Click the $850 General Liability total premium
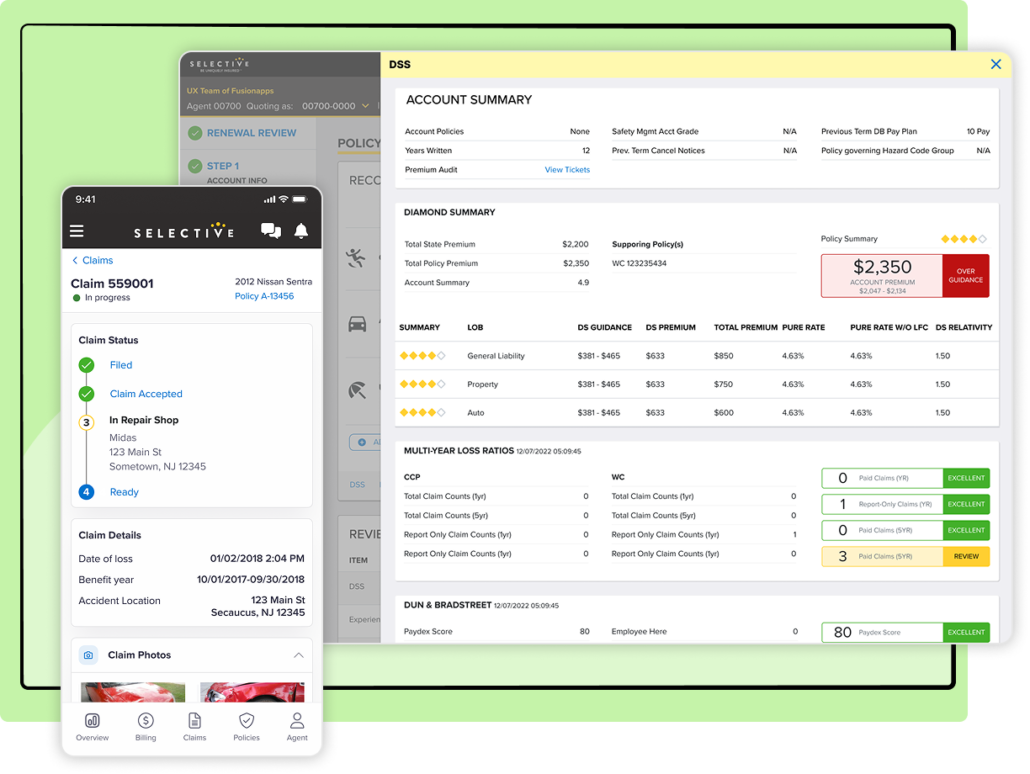The image size is (1030, 774). click(723, 356)
